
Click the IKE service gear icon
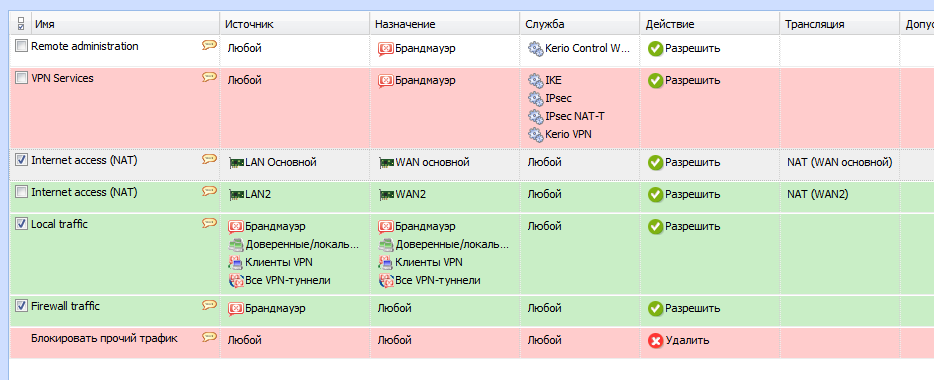tap(536, 80)
